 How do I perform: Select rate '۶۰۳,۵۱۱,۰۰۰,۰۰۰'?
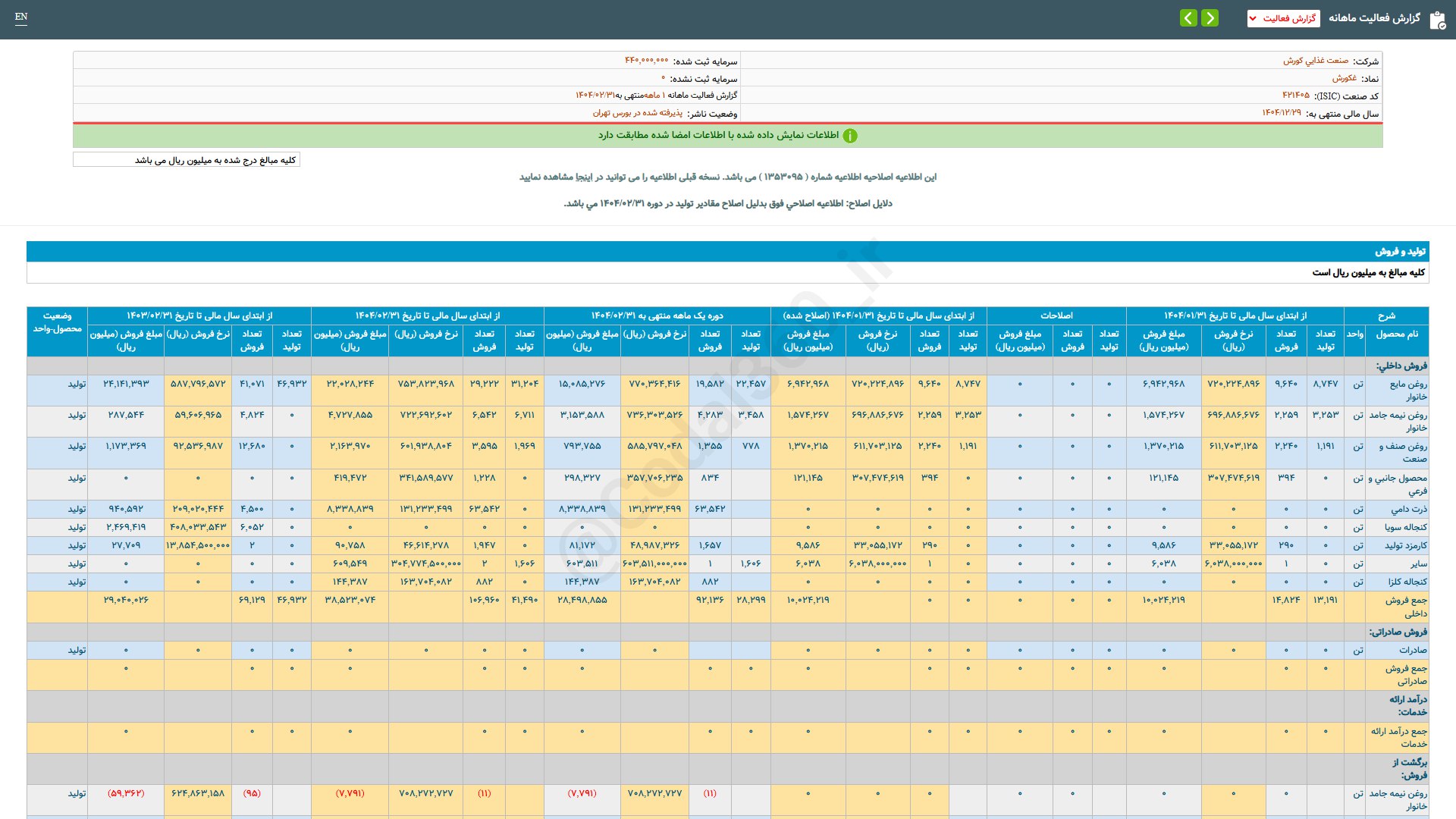point(654,563)
